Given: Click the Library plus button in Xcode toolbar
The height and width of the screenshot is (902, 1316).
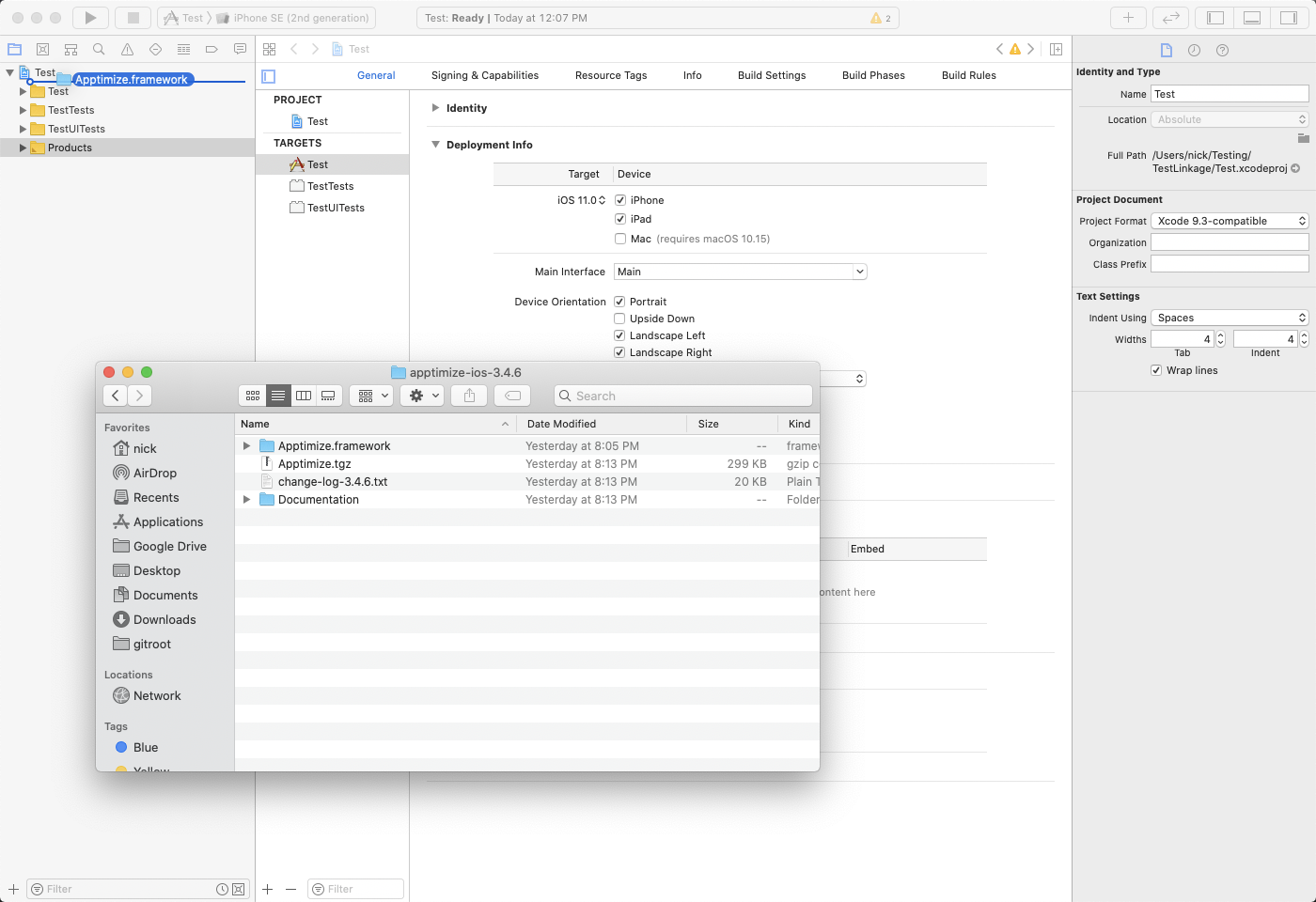Looking at the screenshot, I should click(1128, 18).
